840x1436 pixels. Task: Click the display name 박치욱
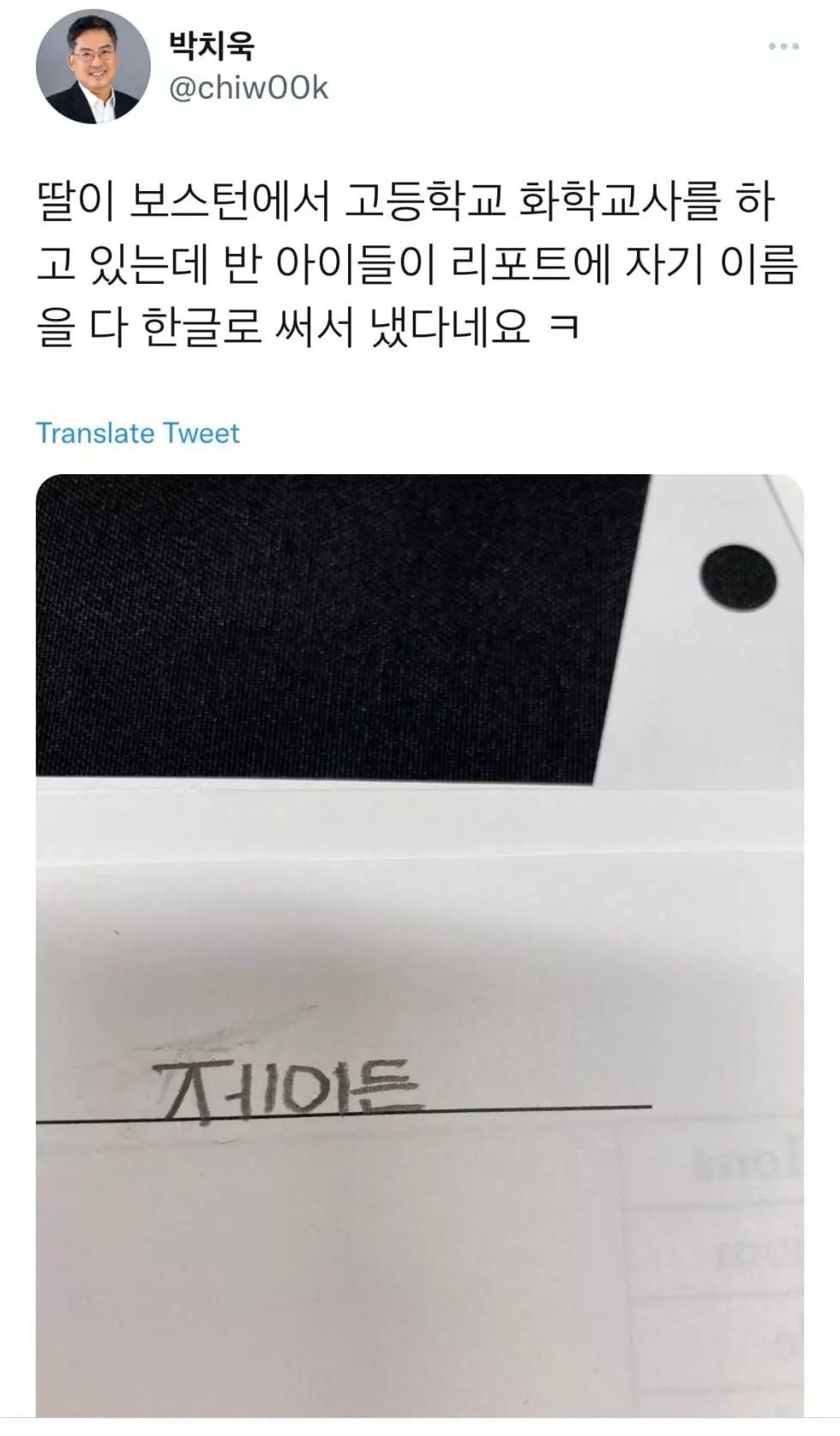click(x=211, y=45)
